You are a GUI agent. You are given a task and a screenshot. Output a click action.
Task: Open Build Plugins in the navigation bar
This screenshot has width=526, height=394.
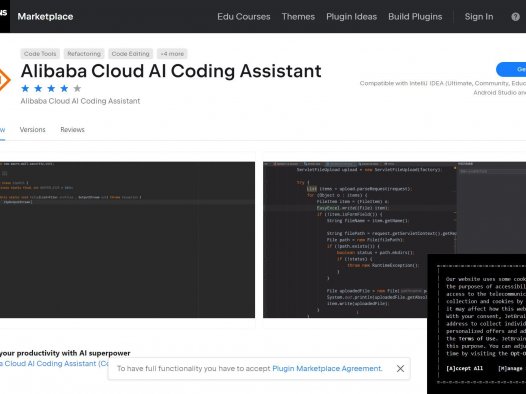pos(415,16)
